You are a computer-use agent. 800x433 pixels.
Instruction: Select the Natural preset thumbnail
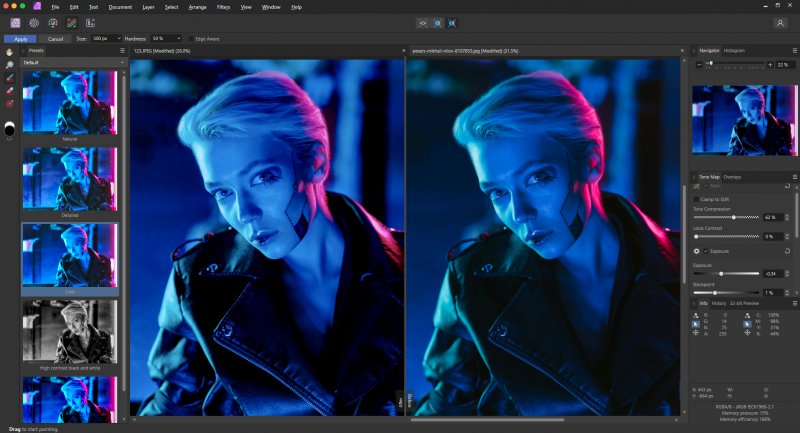[70, 103]
